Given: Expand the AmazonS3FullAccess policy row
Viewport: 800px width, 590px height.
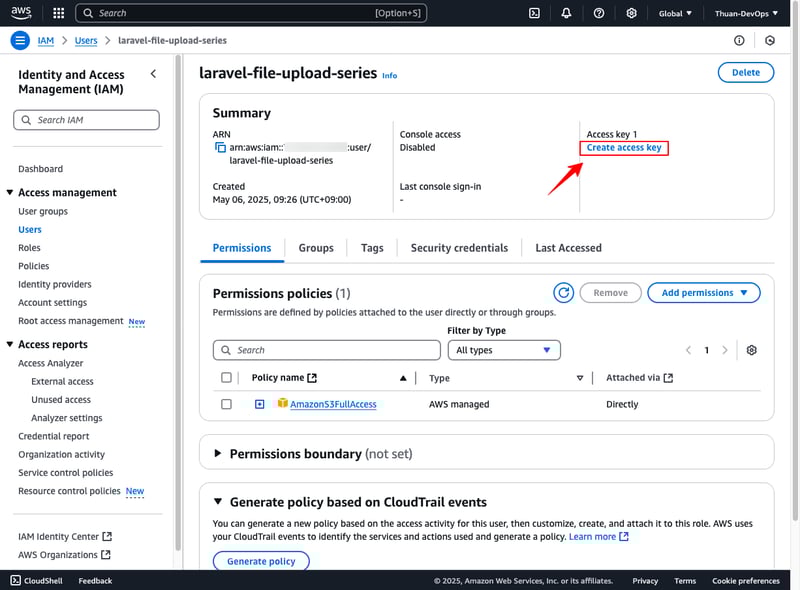Looking at the screenshot, I should (259, 404).
